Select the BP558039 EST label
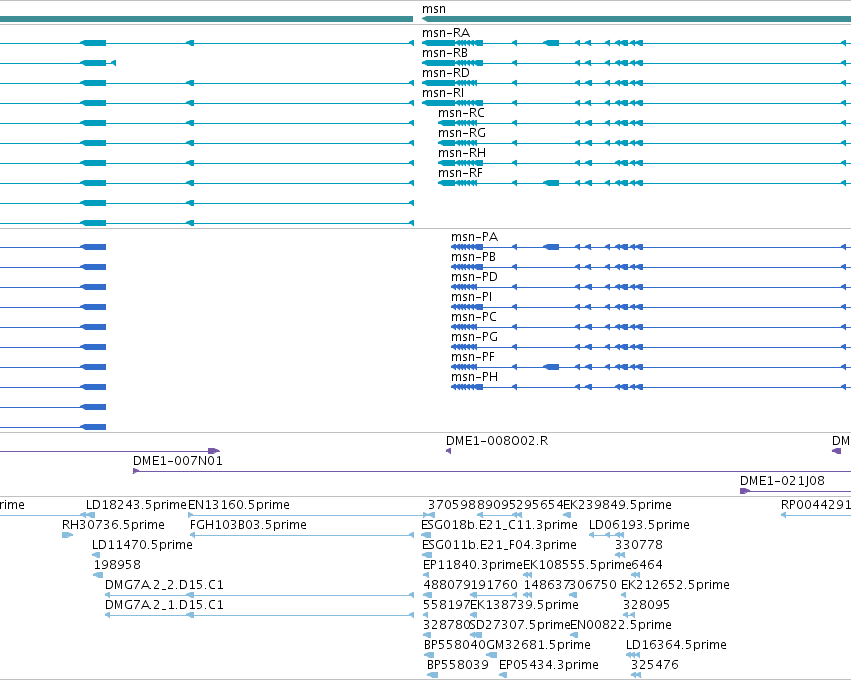Screen dimensions: 851x680 pyautogui.click(x=458, y=665)
